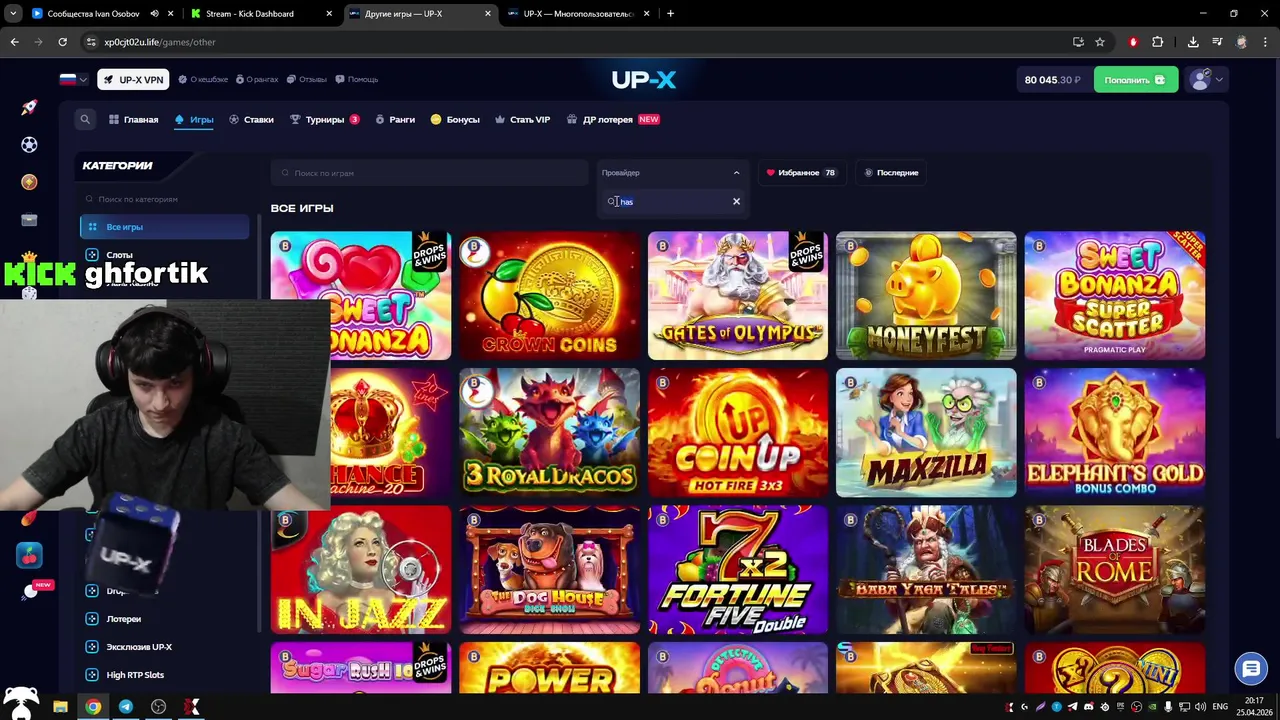Open the Gates of Olympus game

click(x=738, y=295)
